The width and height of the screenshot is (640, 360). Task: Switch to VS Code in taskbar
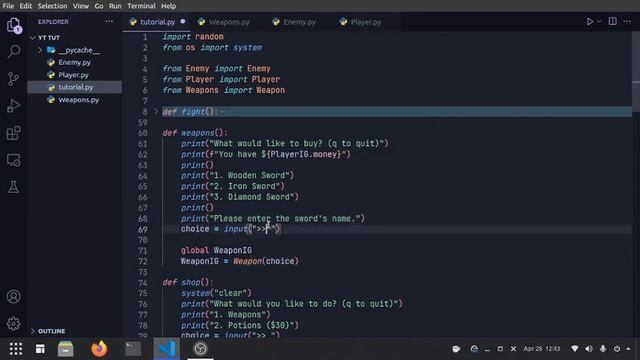coord(167,349)
